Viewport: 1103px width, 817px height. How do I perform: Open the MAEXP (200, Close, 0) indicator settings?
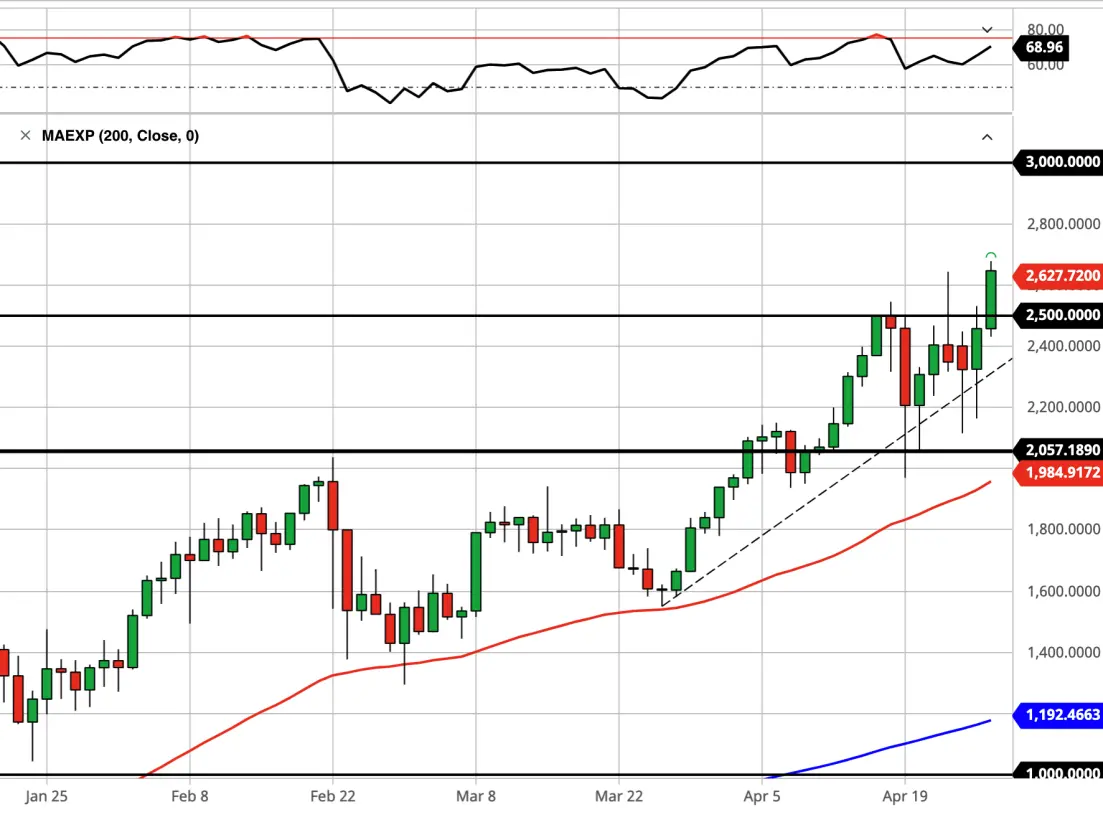[120, 136]
